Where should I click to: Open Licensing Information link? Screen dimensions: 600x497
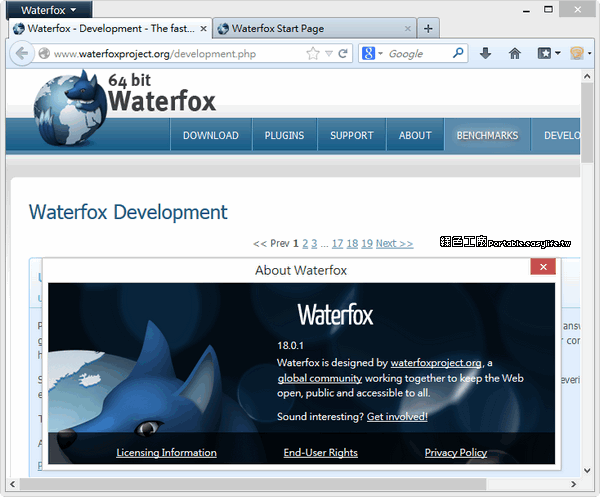coord(166,453)
